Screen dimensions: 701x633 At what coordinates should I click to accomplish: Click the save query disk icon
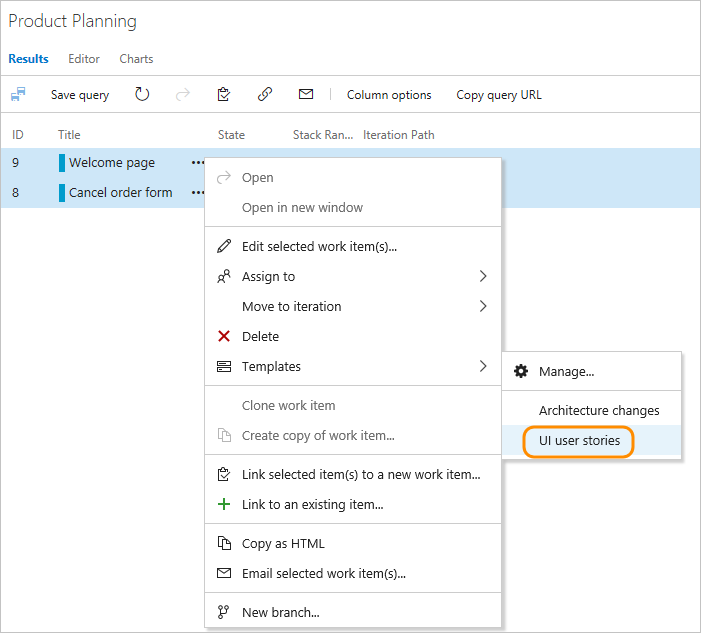point(18,95)
